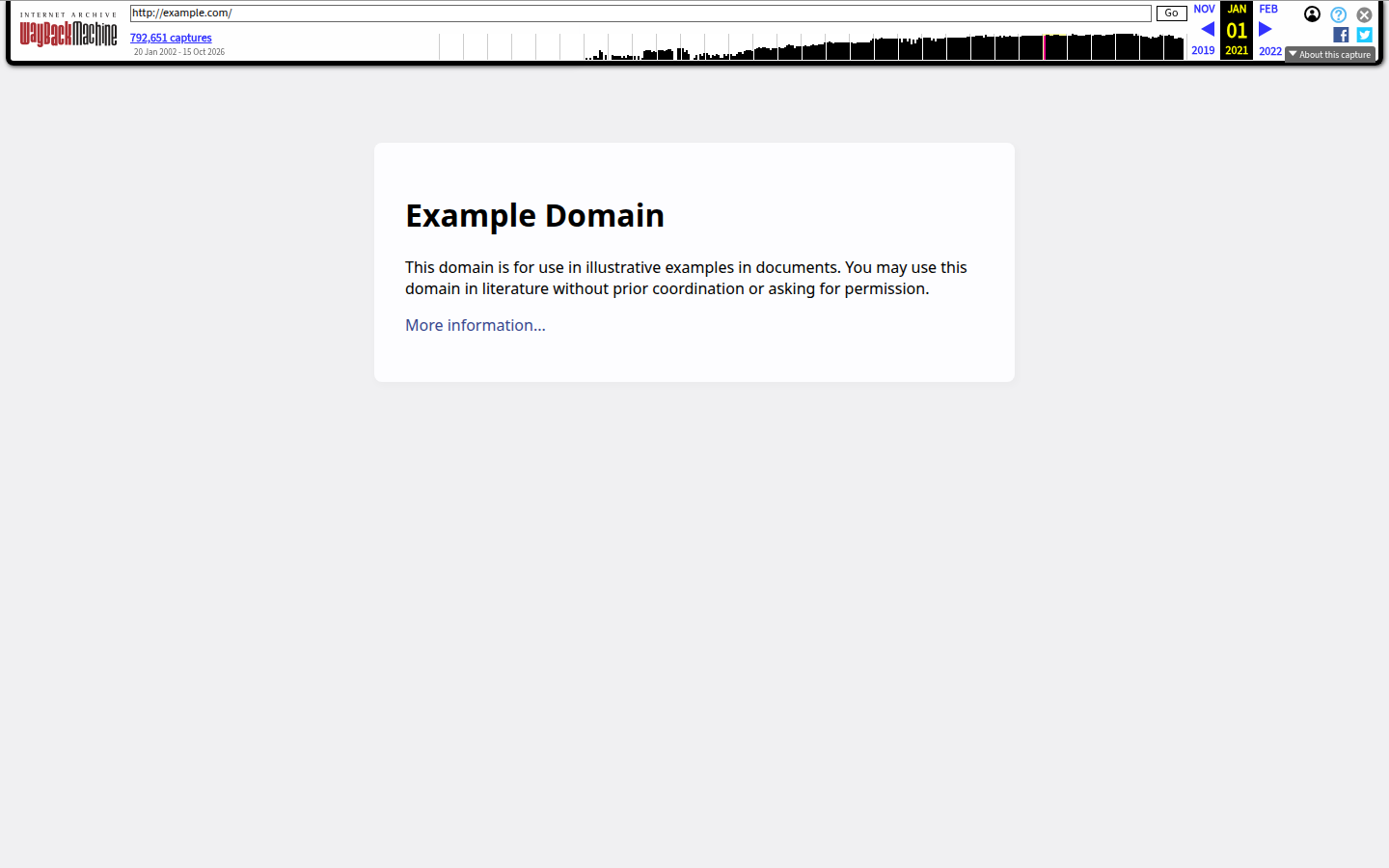The image size is (1389, 868).
Task: Close the Wayback toolbar
Action: tap(1364, 14)
